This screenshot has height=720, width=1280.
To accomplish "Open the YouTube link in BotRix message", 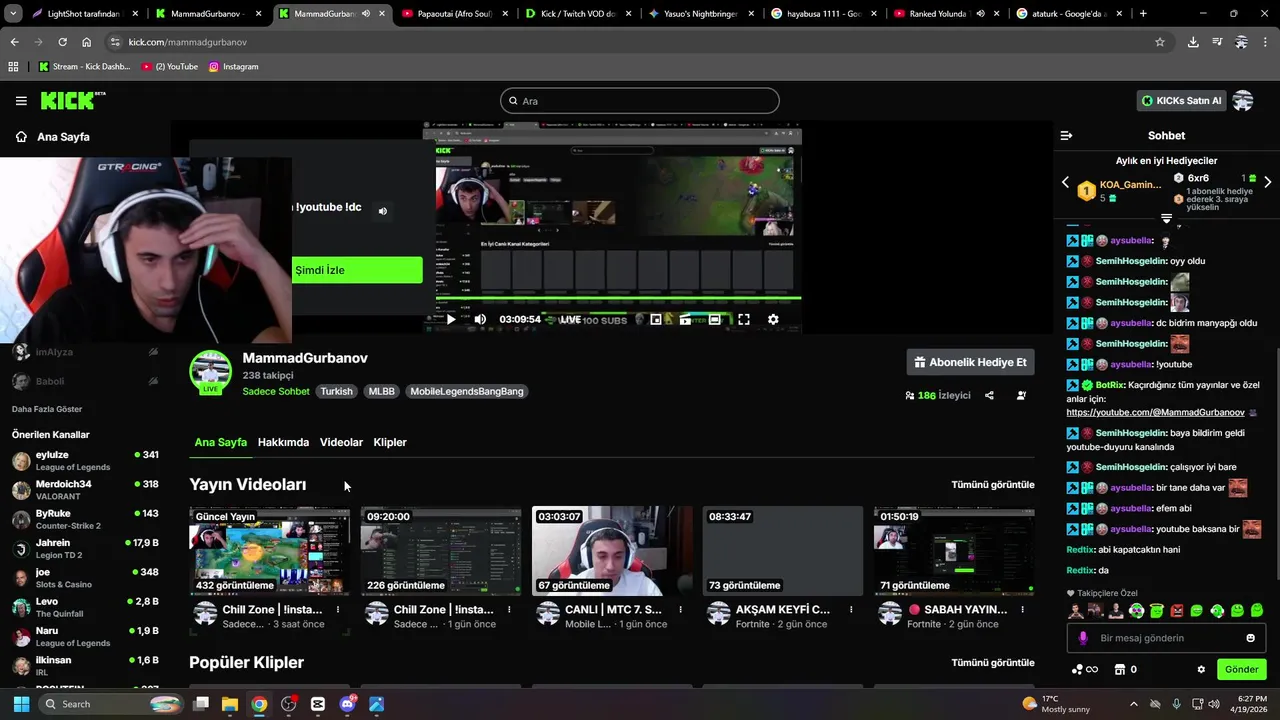I will (1155, 412).
